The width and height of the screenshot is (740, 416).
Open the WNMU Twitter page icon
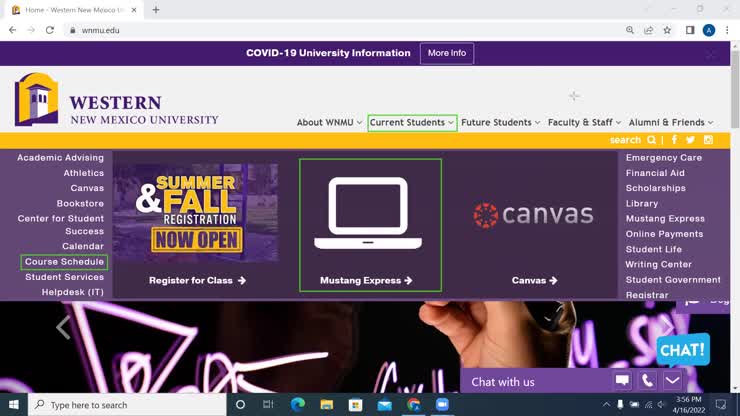(x=690, y=140)
